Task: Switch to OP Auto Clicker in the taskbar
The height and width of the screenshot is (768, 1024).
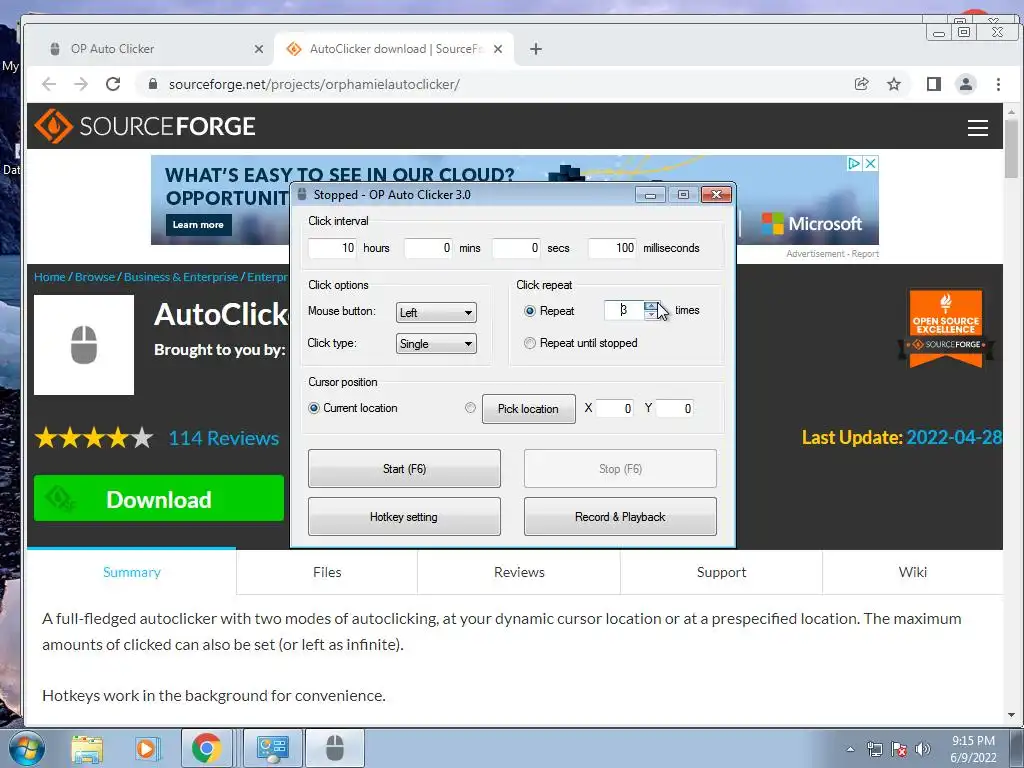Action: tap(335, 748)
